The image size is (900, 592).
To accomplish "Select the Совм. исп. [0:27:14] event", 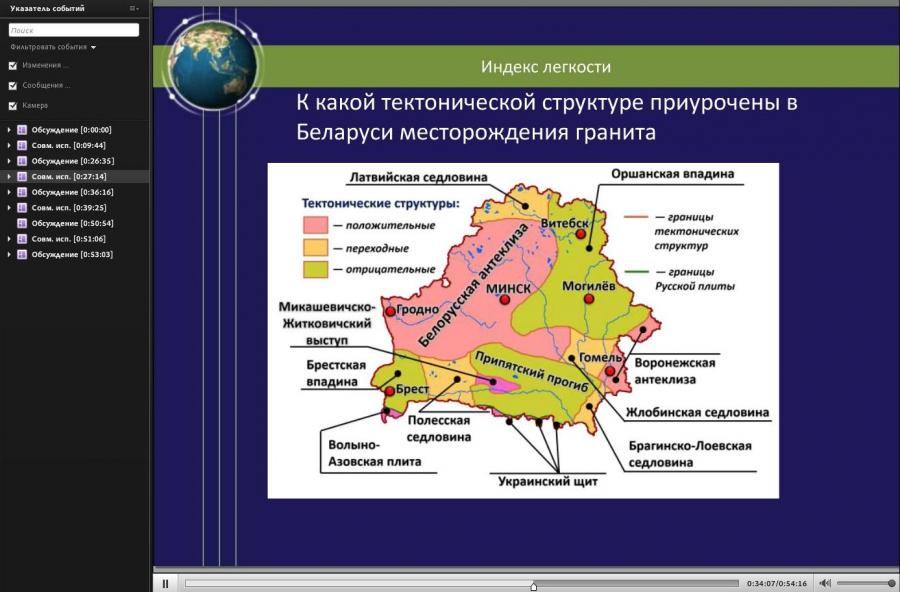I will pos(75,176).
